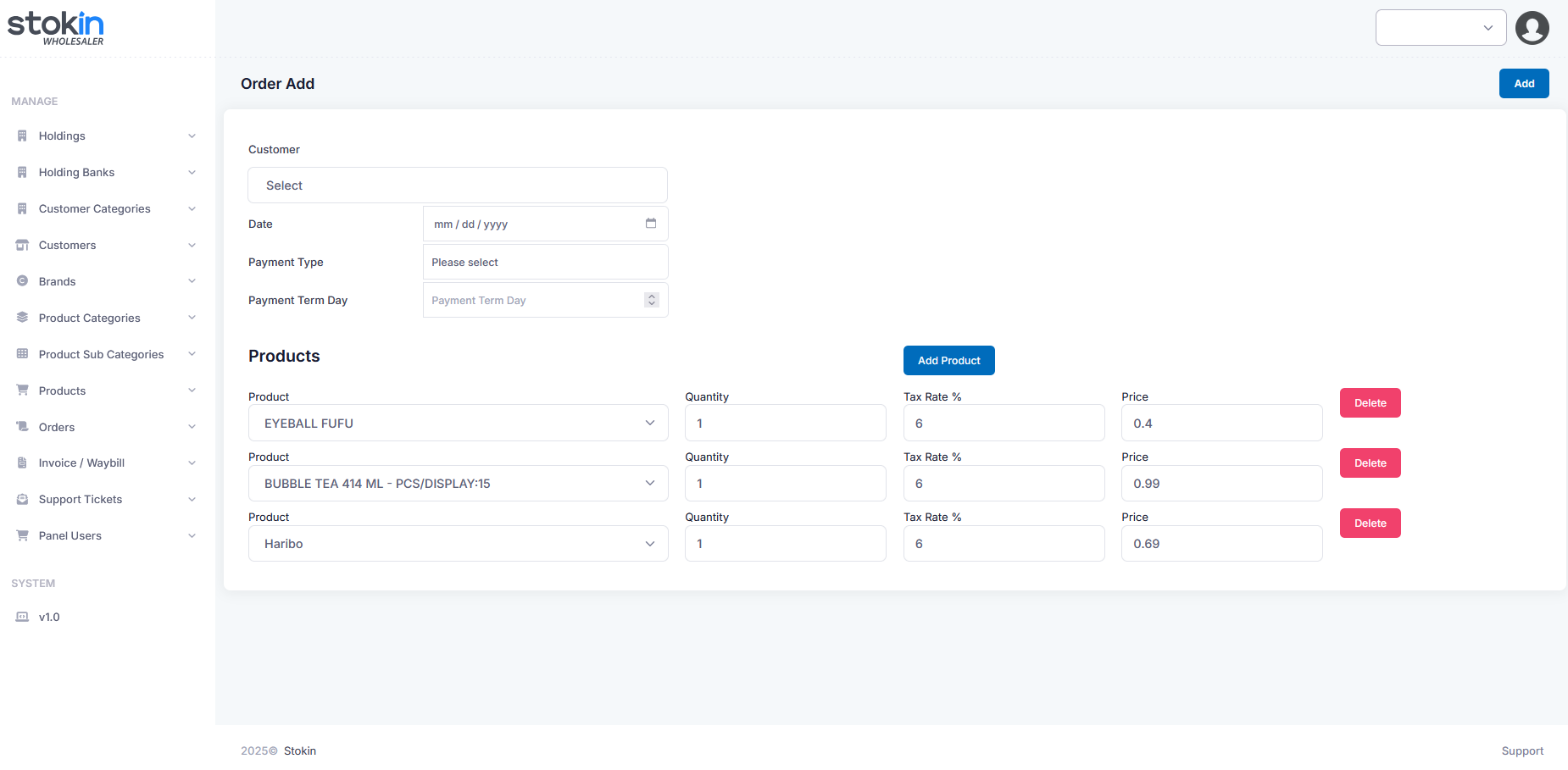Viewport: 1568px width, 770px height.
Task: Open the EYEBALL FUFU product dropdown
Action: [458, 423]
